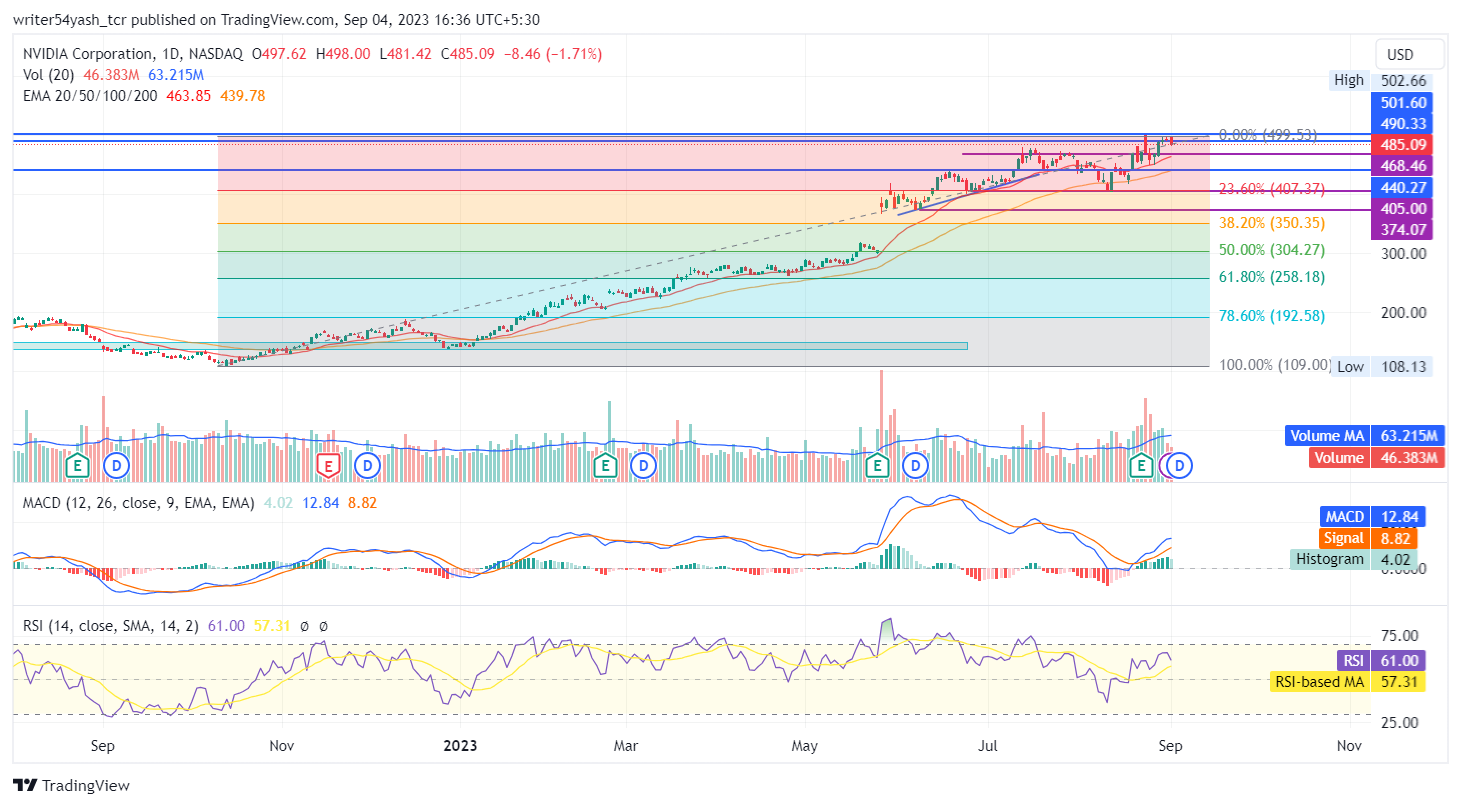Click the High 502.66 price label
Viewport: 1461px width, 807px height.
pyautogui.click(x=1380, y=80)
